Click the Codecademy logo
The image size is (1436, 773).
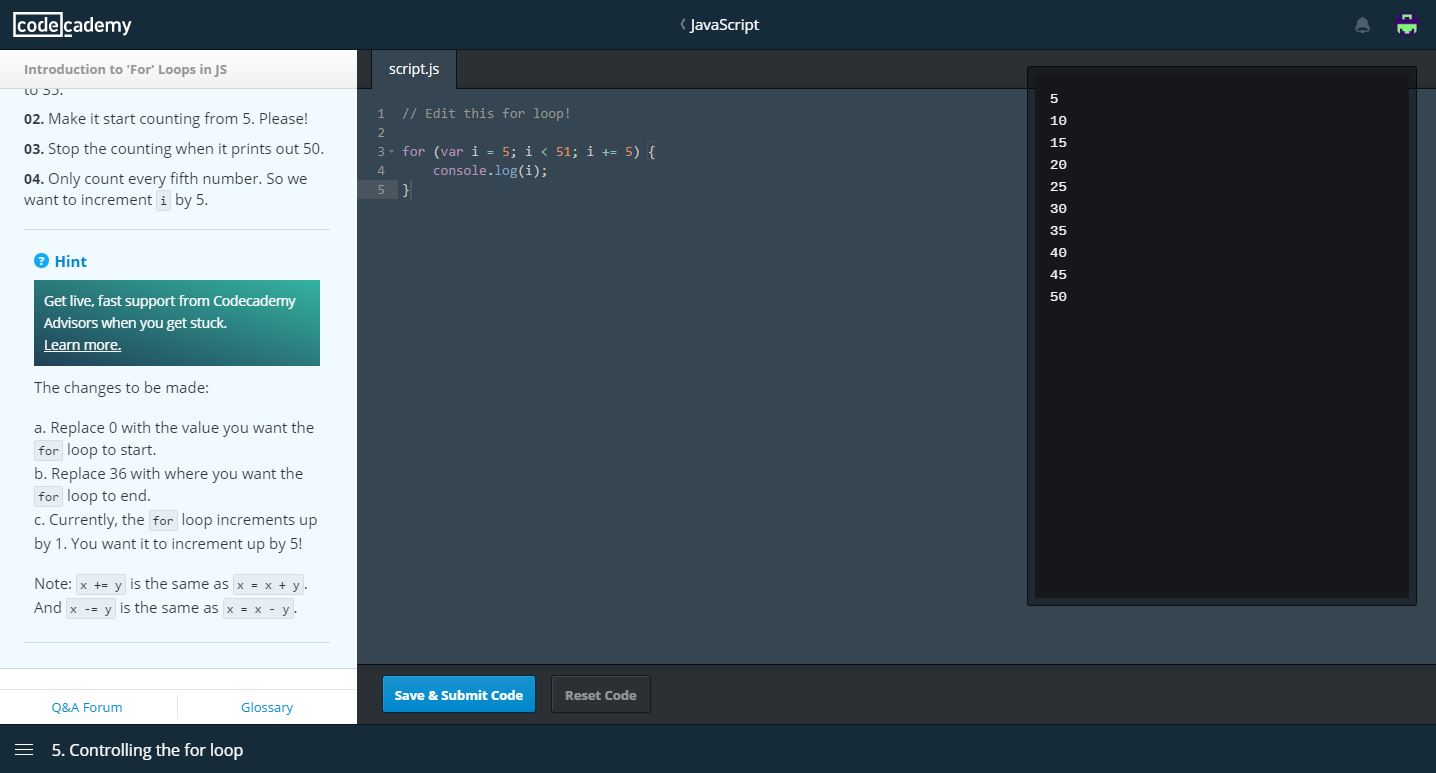[71, 24]
